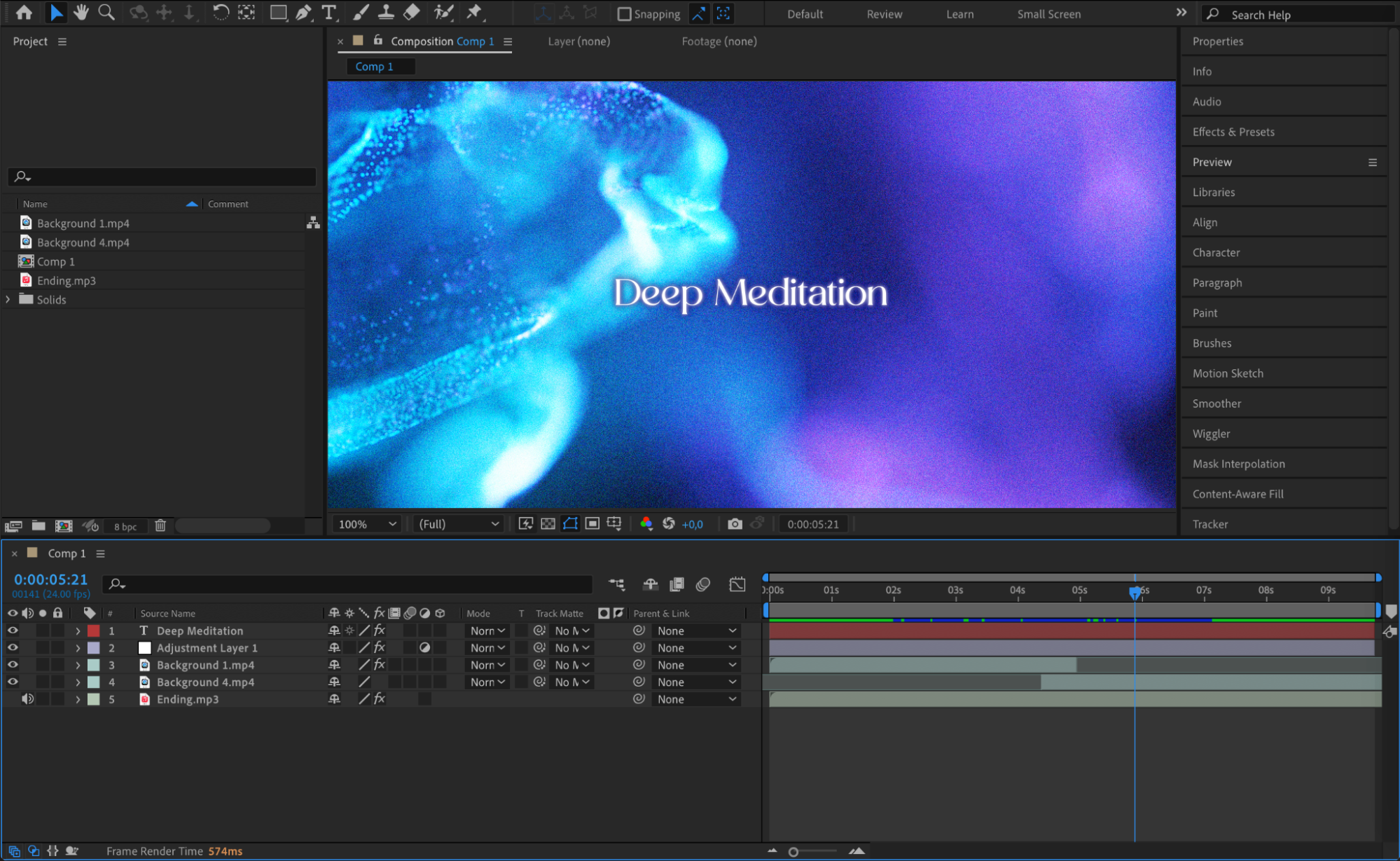
Task: Select the Rotation tool
Action: 221,12
